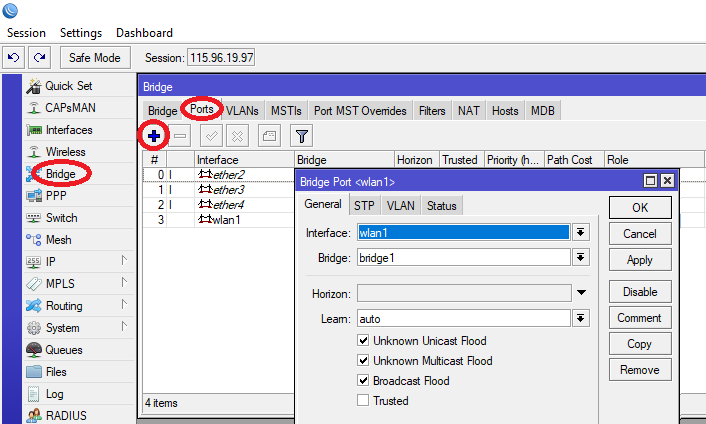Switch to the VLANs tab in Bridge window

click(242, 111)
